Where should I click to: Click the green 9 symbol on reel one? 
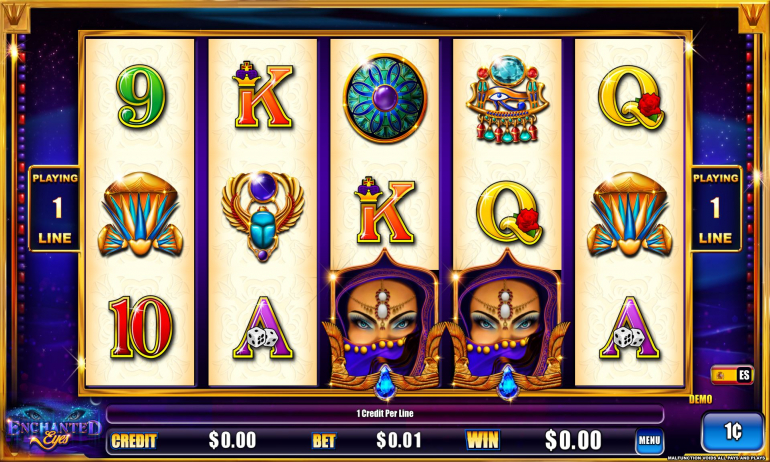[x=140, y=96]
